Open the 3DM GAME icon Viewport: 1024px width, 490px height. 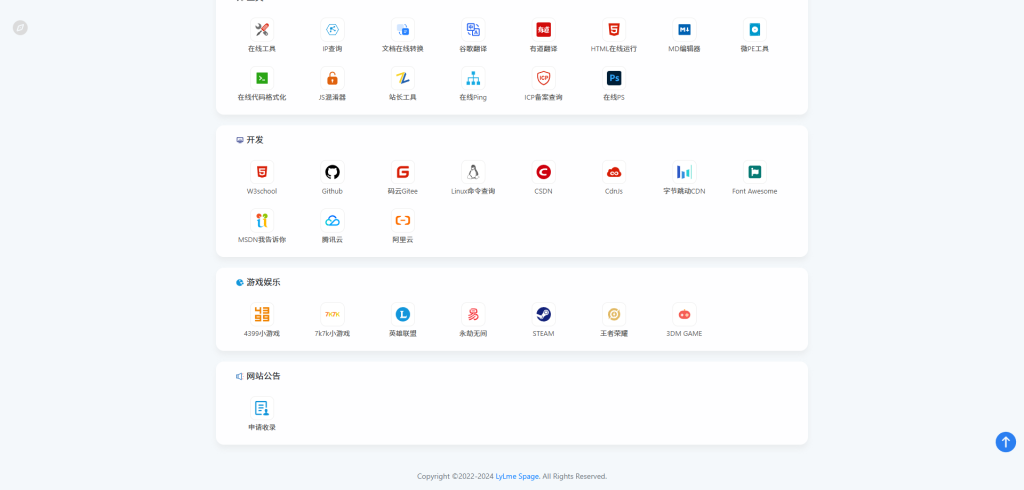tap(684, 314)
